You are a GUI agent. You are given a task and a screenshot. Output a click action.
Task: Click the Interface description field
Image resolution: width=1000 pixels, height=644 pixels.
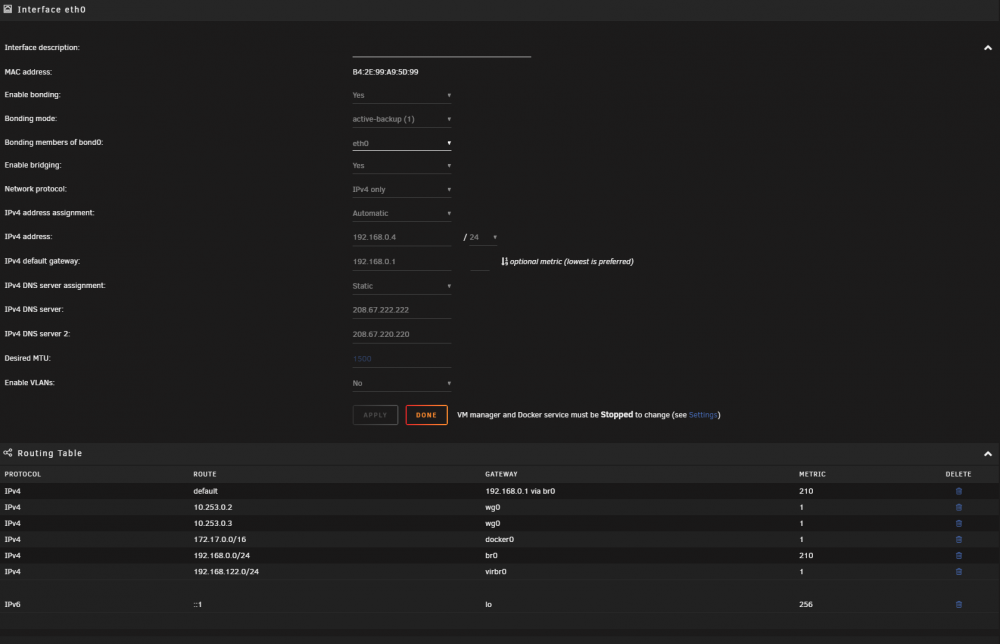pyautogui.click(x=441, y=48)
